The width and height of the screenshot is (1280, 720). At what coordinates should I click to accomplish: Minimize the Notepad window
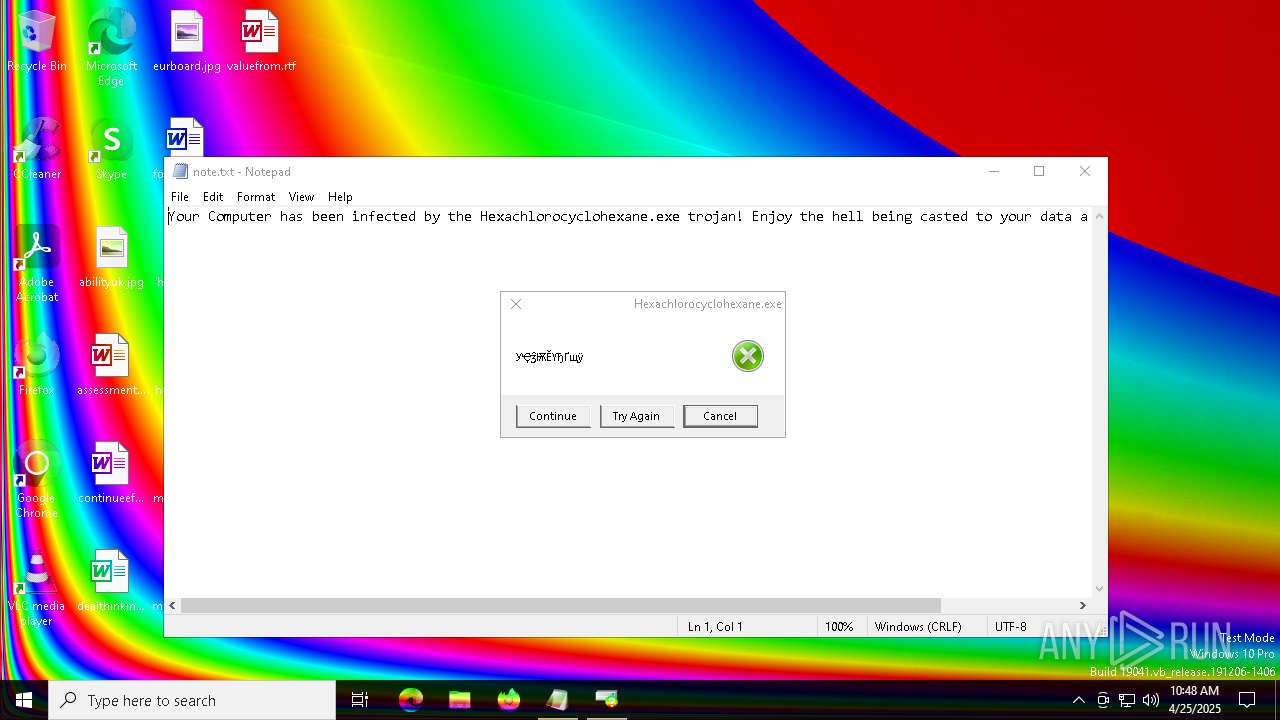(994, 171)
